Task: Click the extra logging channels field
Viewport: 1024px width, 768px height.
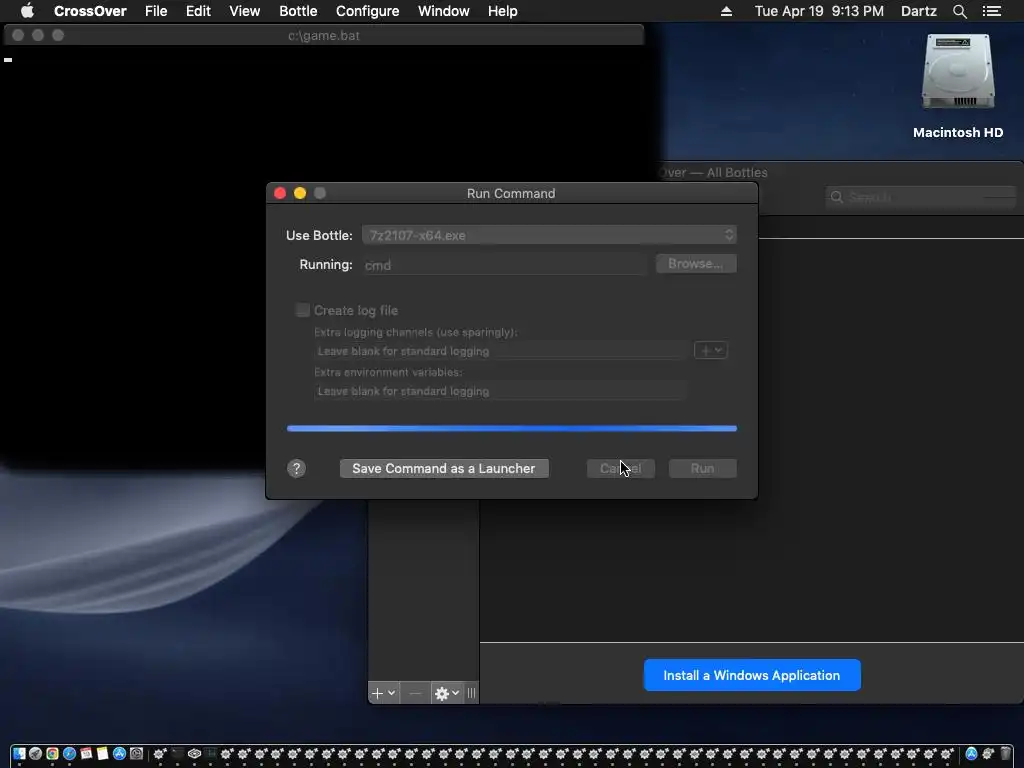Action: click(x=500, y=351)
